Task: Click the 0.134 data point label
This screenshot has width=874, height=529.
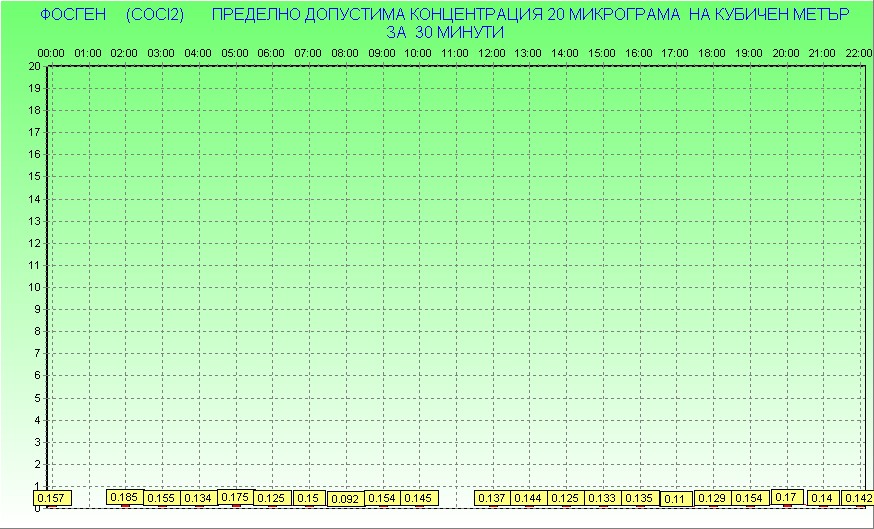Action: [199, 498]
